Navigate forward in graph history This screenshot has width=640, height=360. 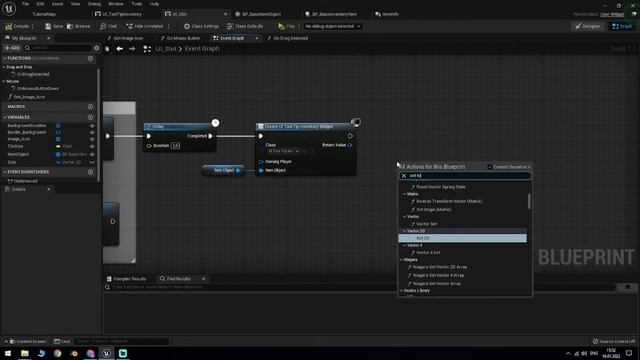132,49
